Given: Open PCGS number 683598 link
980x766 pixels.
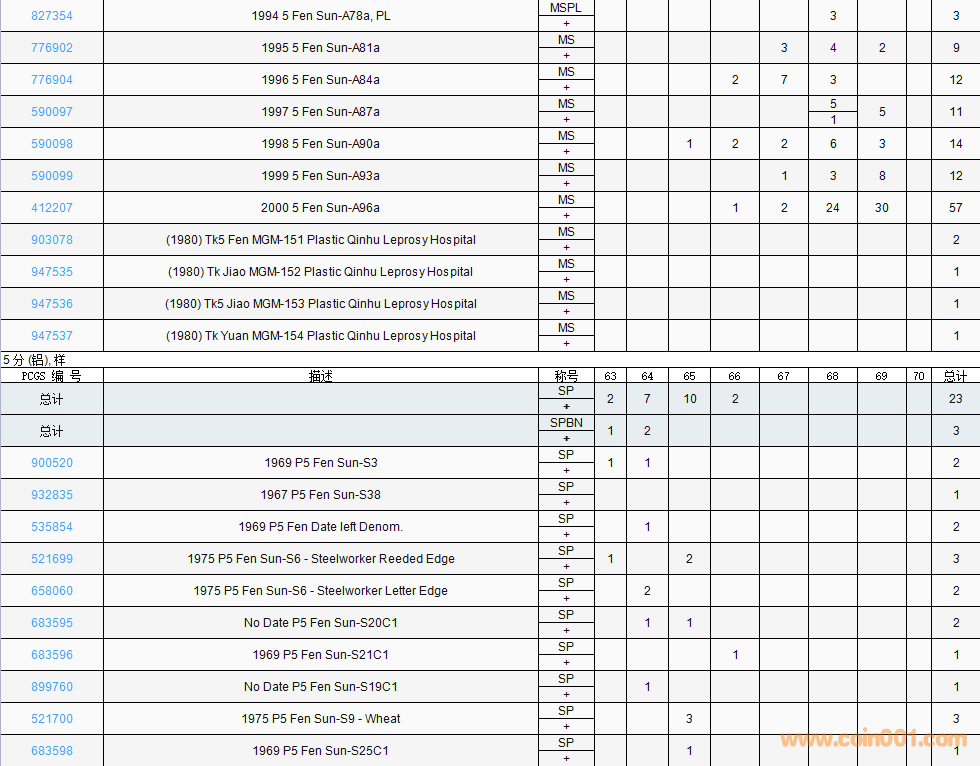Looking at the screenshot, I should coord(52,750).
